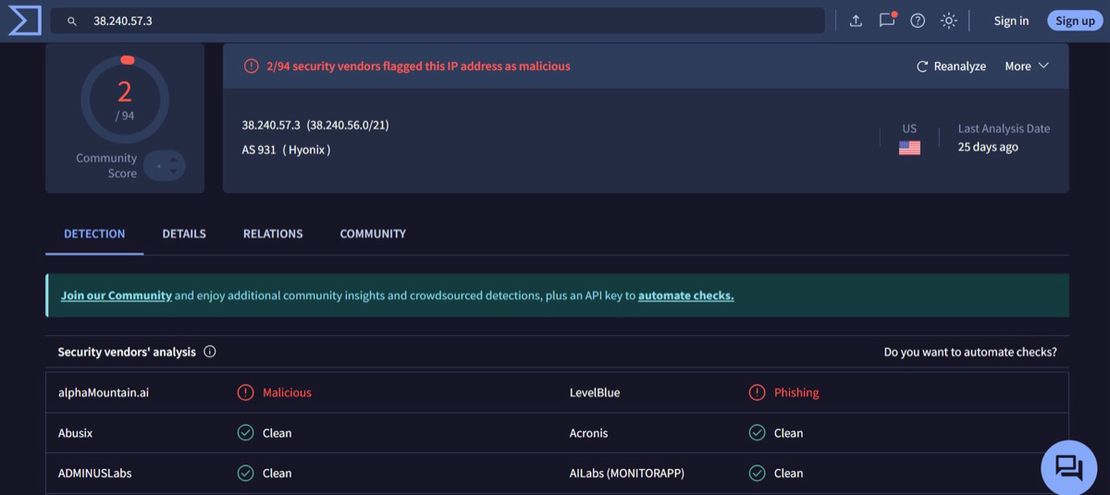The width and height of the screenshot is (1110, 495).
Task: Open the chat bubble widget
Action: click(x=1068, y=467)
